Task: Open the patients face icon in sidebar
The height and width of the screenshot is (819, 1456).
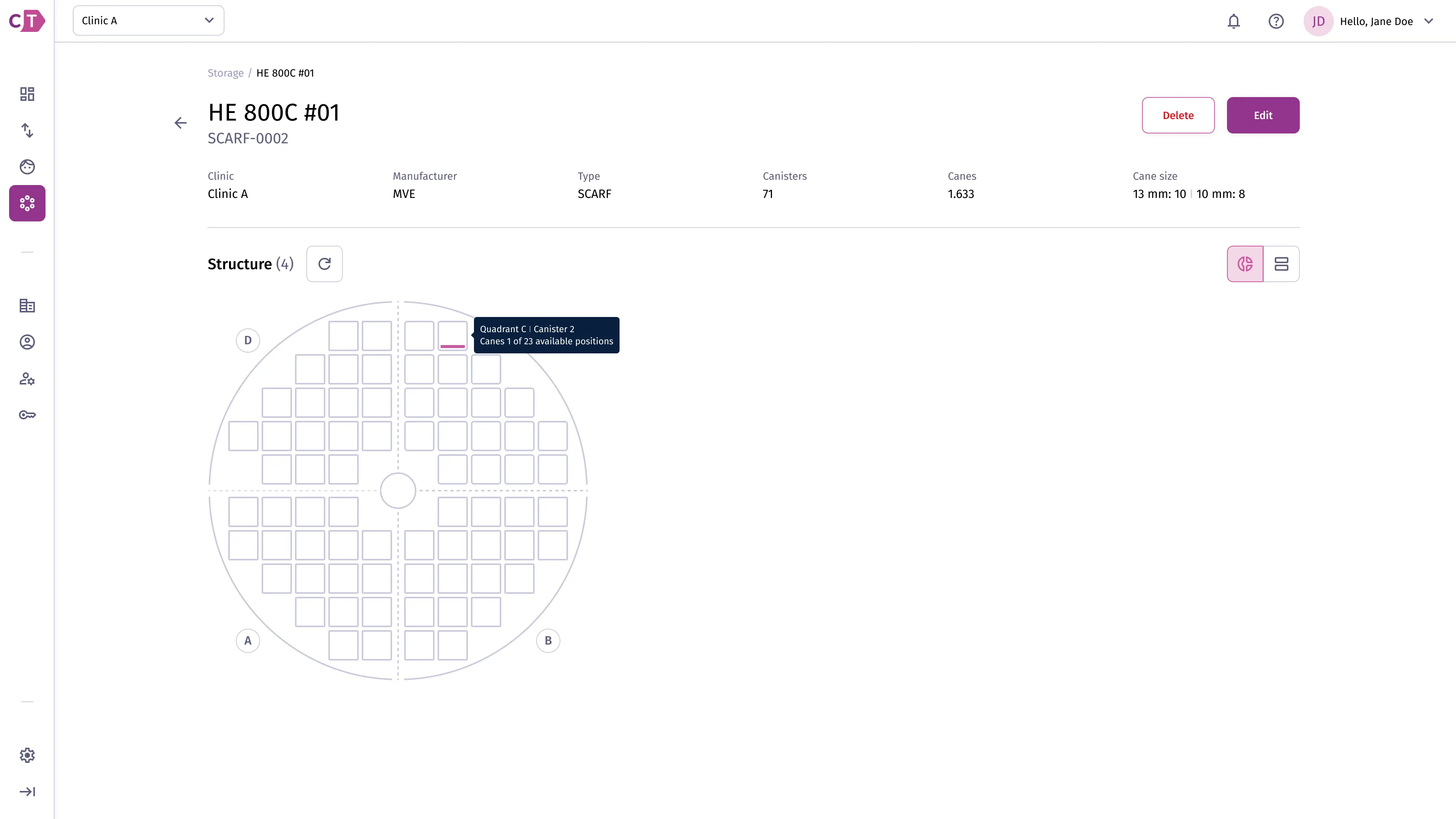Action: pos(27,167)
